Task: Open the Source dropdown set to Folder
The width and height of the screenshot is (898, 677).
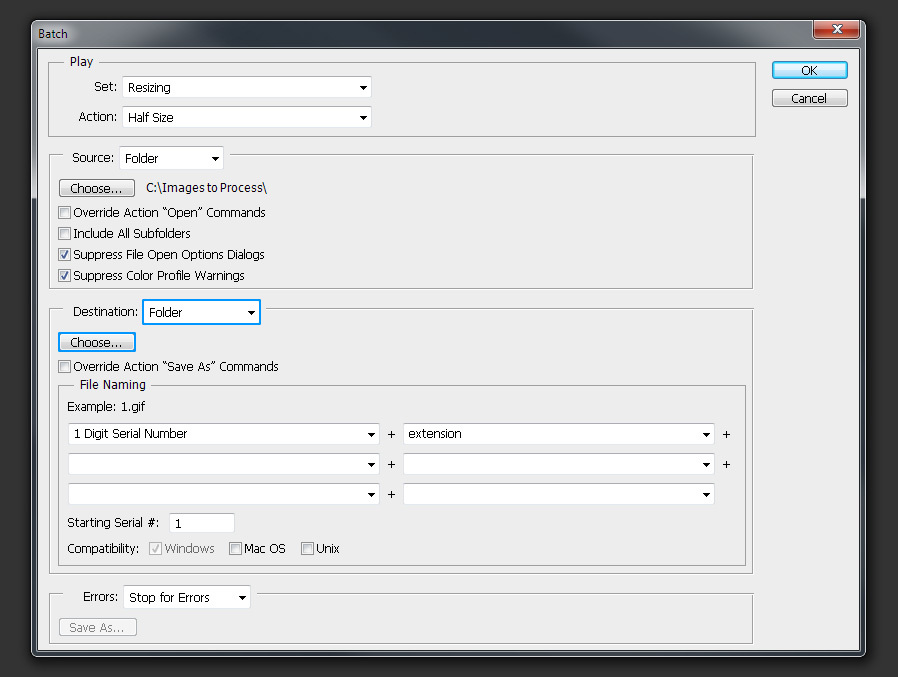Action: click(x=171, y=158)
